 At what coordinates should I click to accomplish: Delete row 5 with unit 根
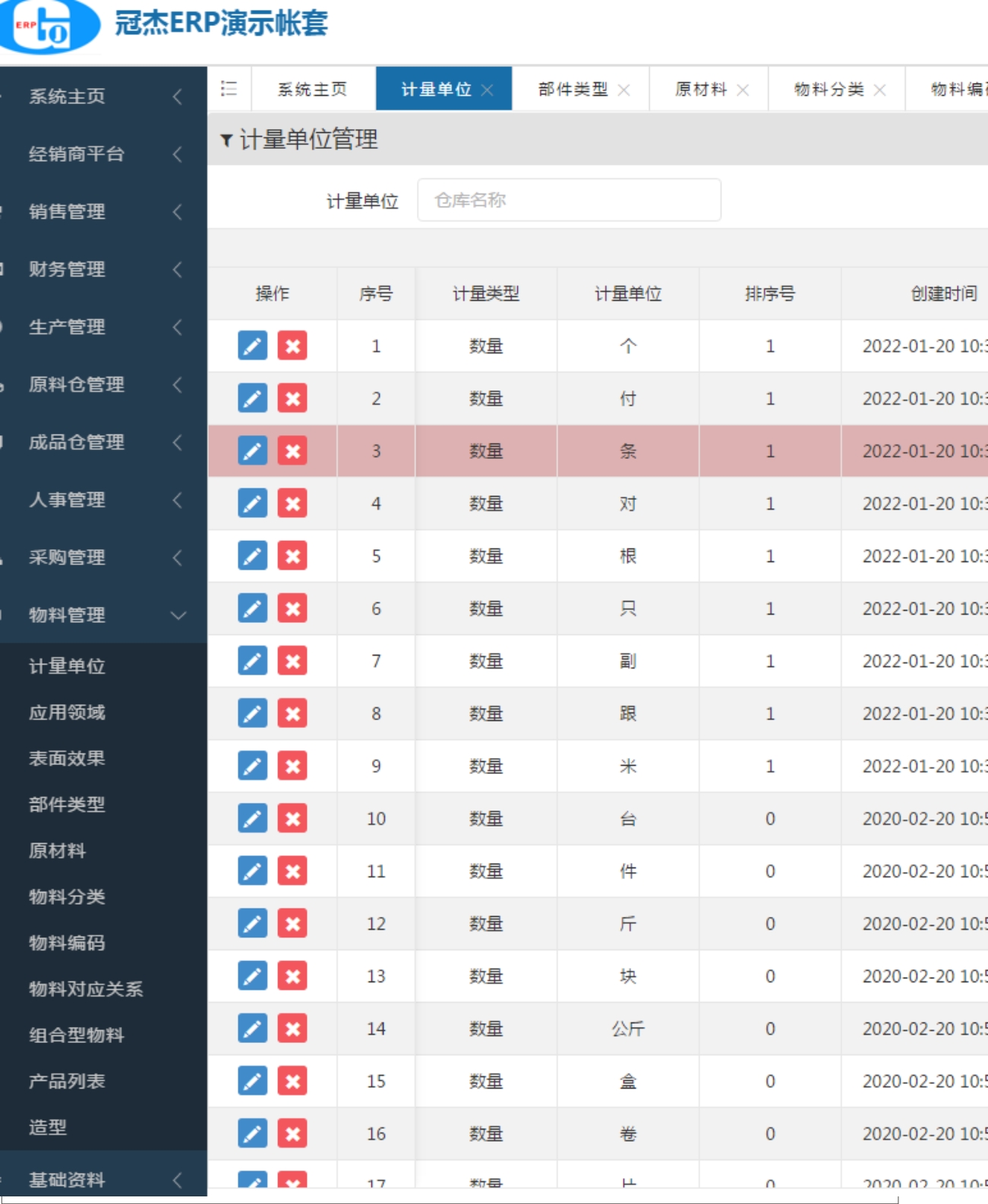coord(292,556)
